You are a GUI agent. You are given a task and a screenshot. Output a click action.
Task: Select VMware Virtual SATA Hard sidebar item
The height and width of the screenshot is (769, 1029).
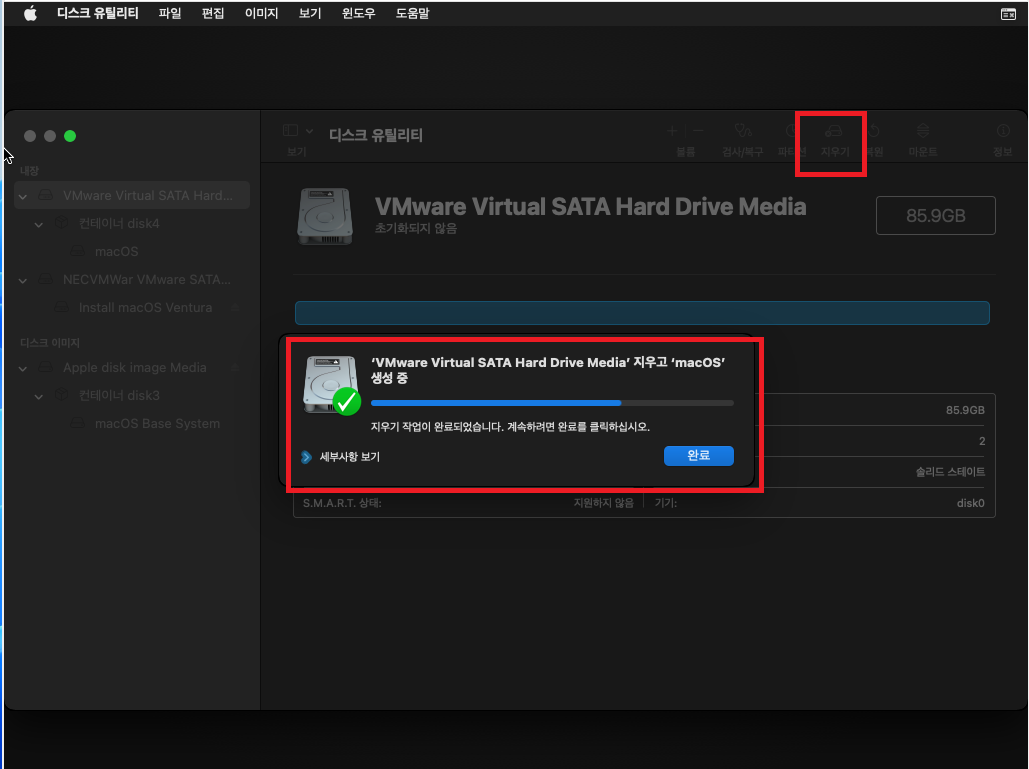click(x=132, y=196)
